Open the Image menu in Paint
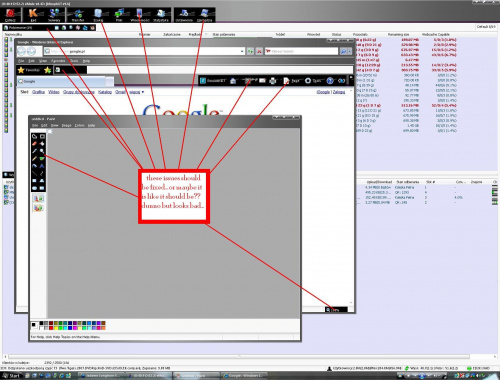This screenshot has height=380, width=500. (66, 125)
